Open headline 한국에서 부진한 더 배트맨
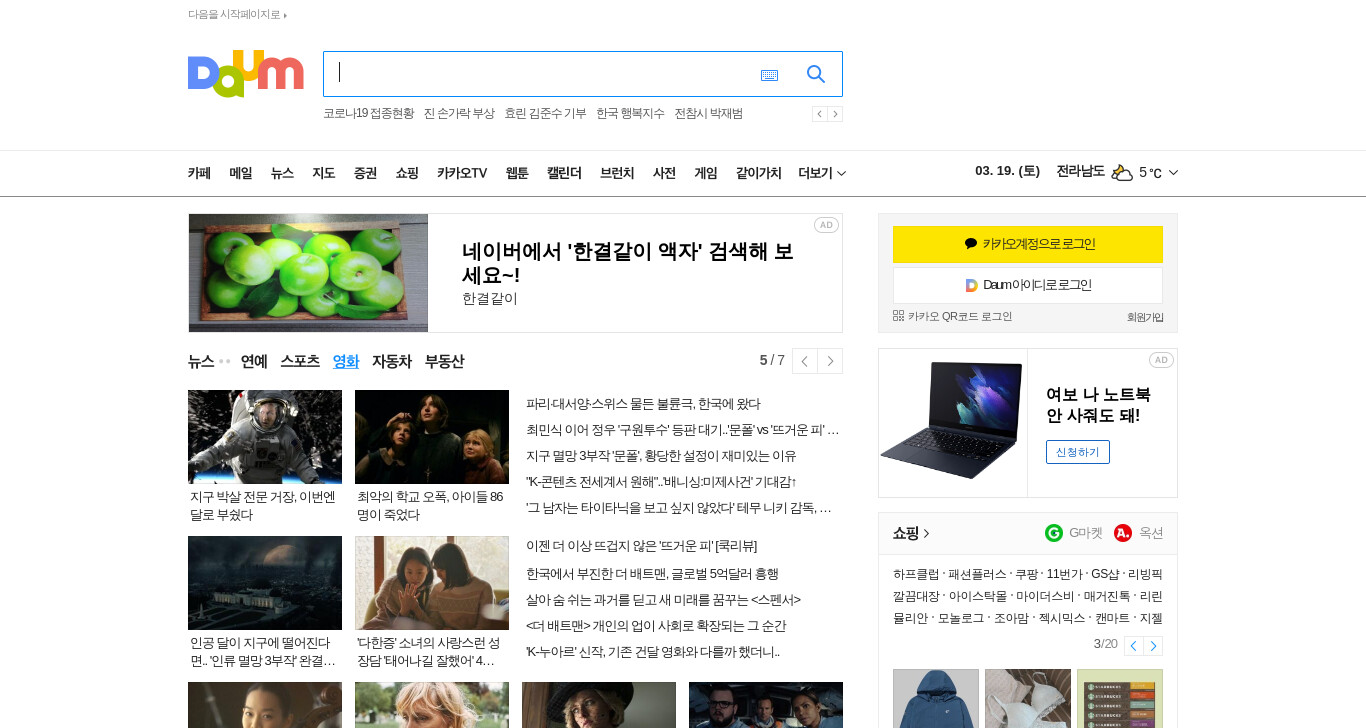 coord(652,574)
